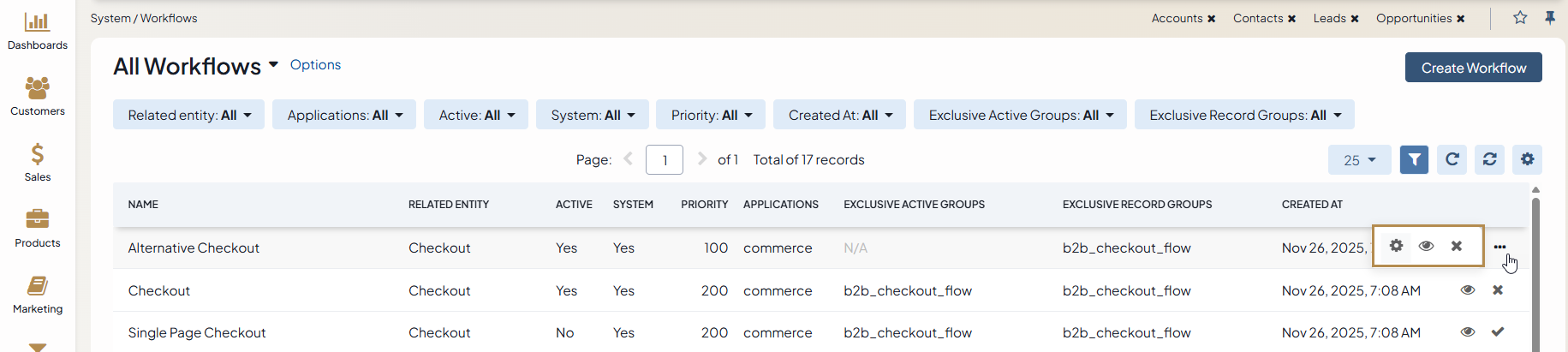Image resolution: width=1568 pixels, height=352 pixels.
Task: Refresh the workflows grid
Action: 1452,159
